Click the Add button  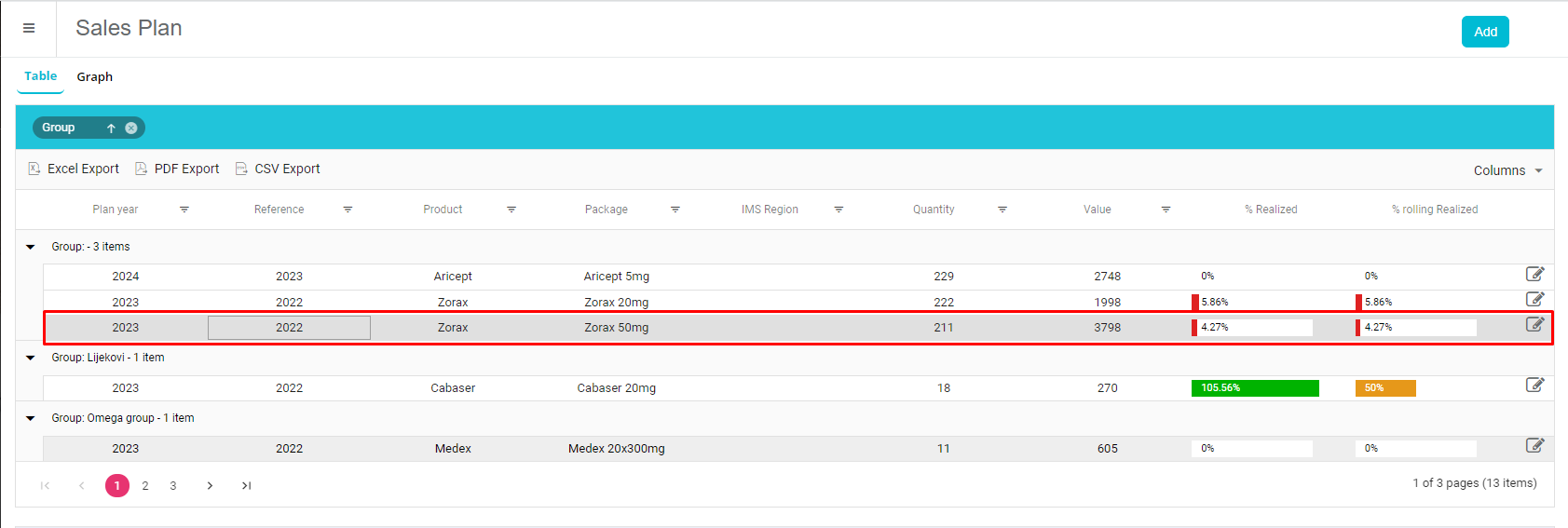point(1485,32)
